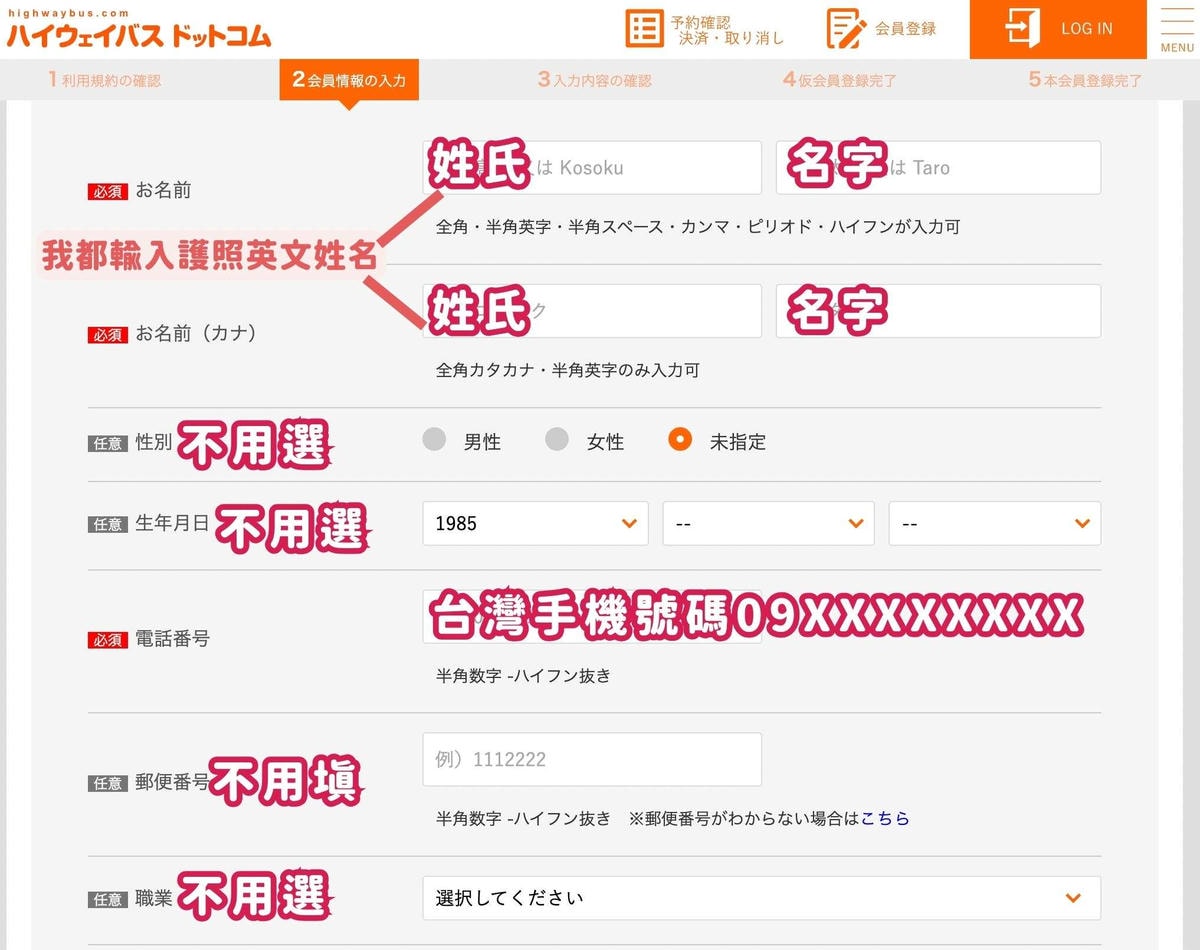This screenshot has height=950, width=1200.
Task: Click the 予約確認 決済・取り消し link text
Action: coord(730,30)
